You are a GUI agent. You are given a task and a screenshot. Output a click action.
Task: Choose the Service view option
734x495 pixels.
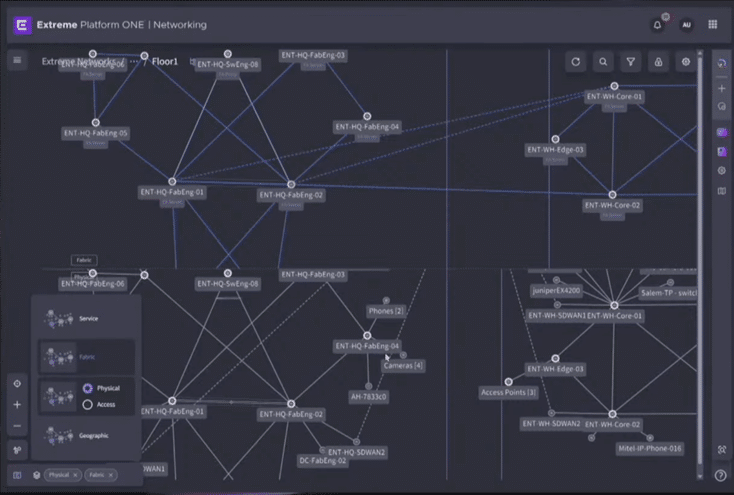(87, 318)
